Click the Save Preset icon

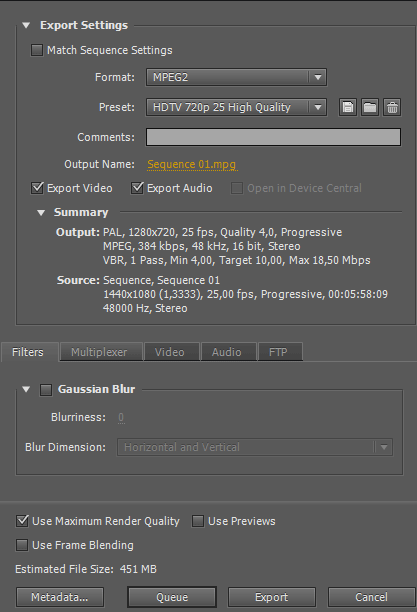[348, 107]
